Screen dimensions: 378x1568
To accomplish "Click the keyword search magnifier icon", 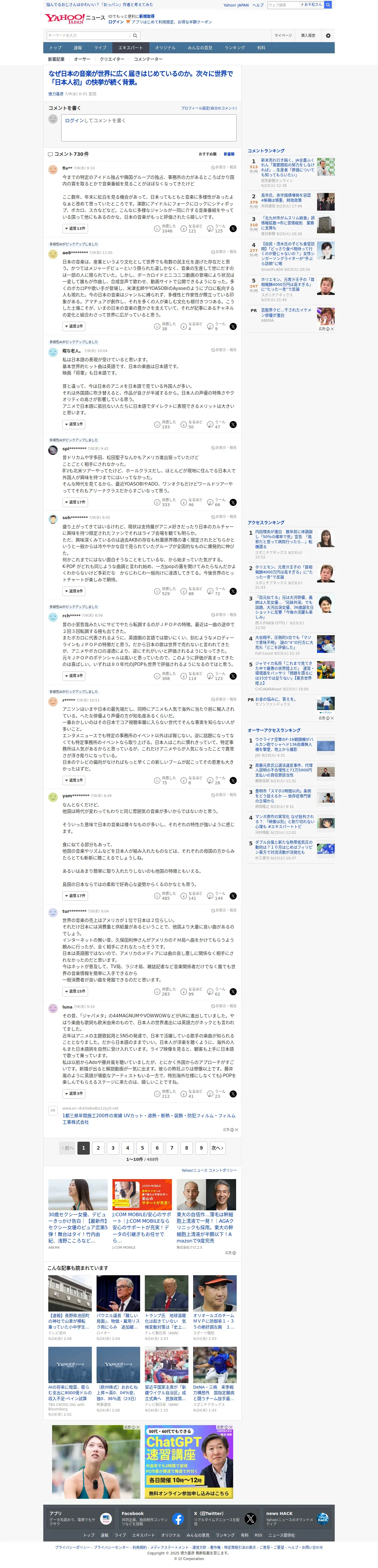I will tap(135, 35).
